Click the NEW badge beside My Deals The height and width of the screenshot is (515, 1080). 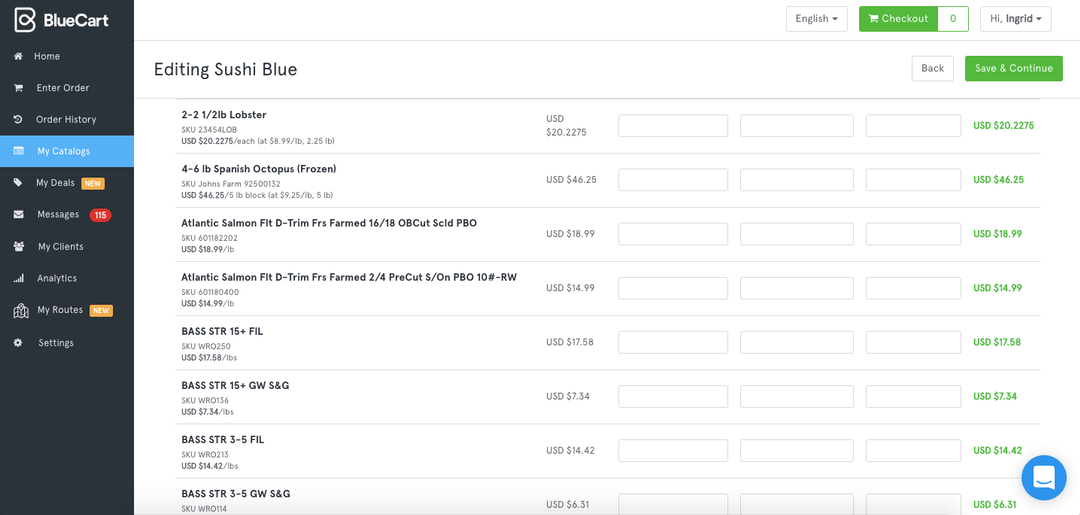(92, 183)
